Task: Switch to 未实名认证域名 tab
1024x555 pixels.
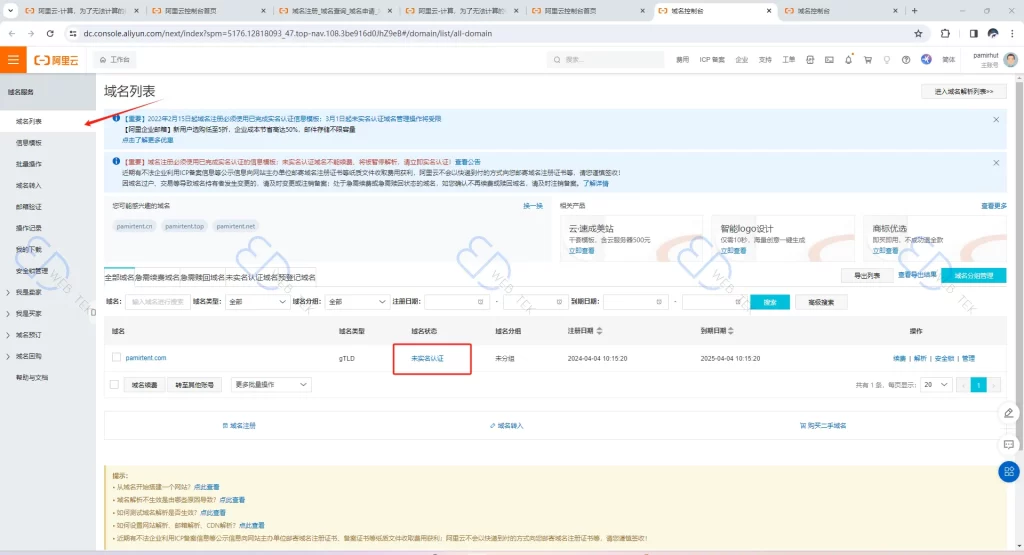Action: coord(251,278)
